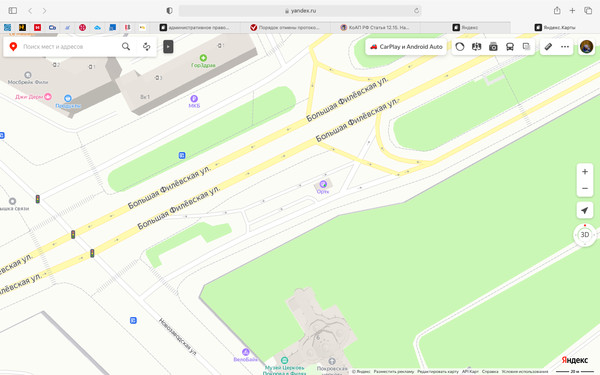
Task: Click the route builder arrows icon
Action: pos(147,47)
